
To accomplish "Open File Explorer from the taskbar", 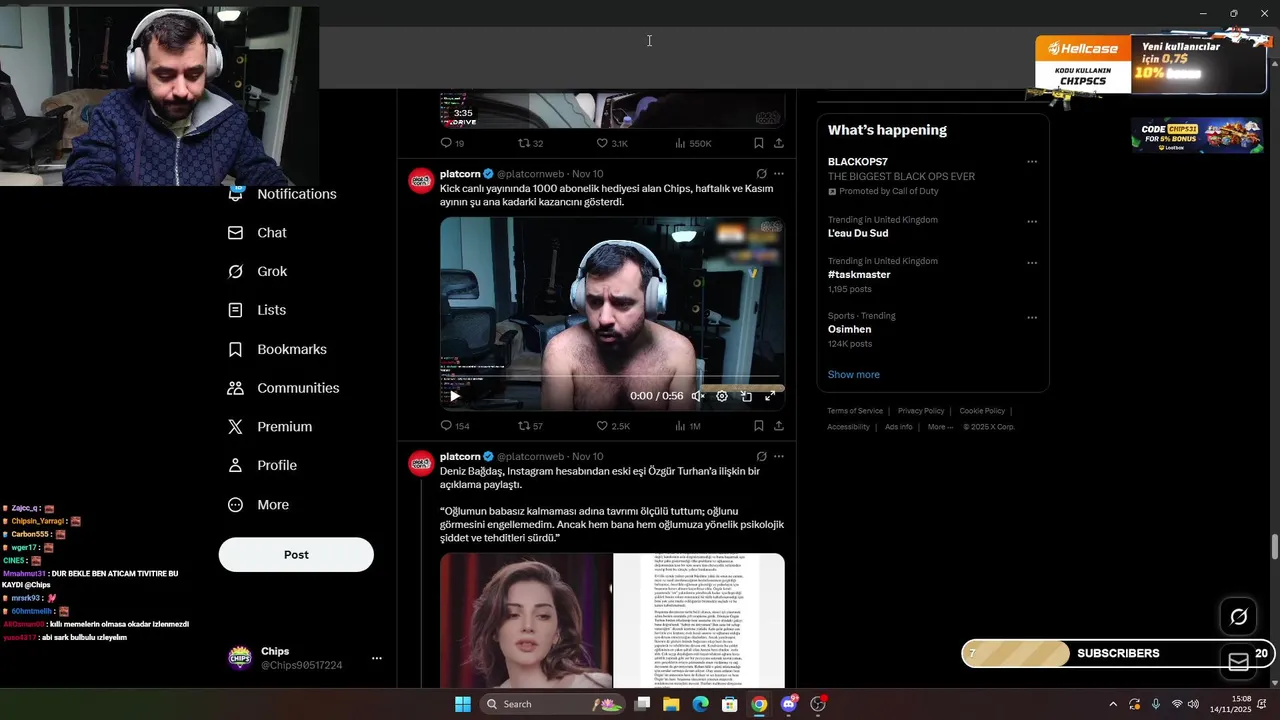I will 671,704.
